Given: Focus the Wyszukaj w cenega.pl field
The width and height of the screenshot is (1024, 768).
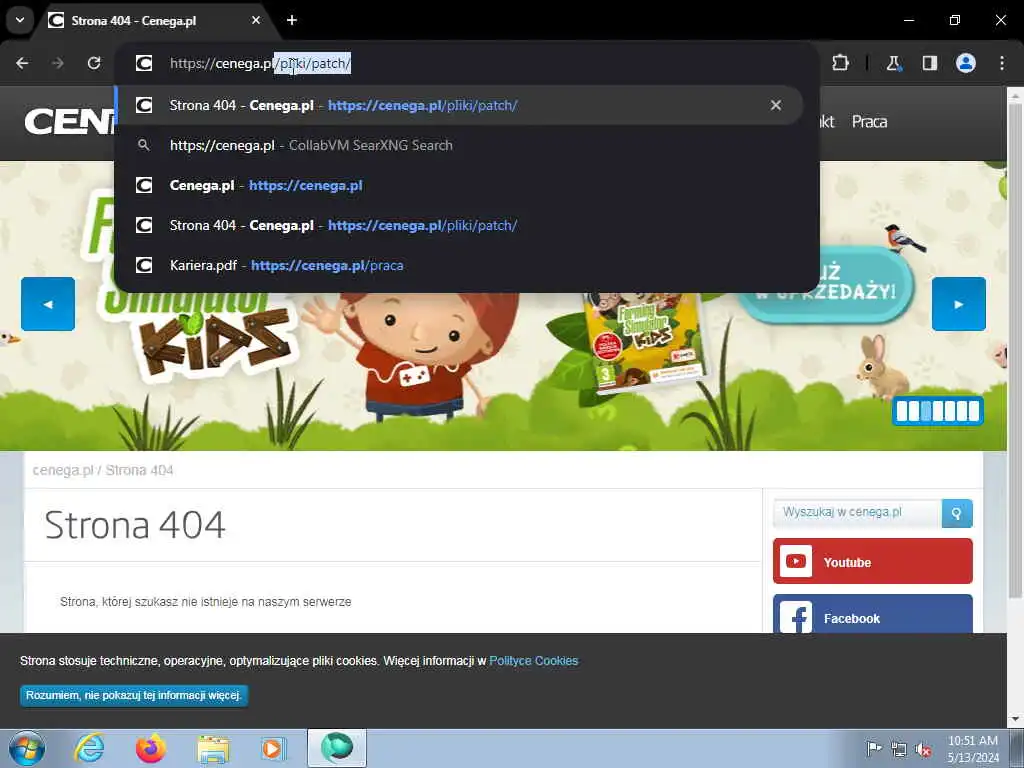Looking at the screenshot, I should click(857, 513).
